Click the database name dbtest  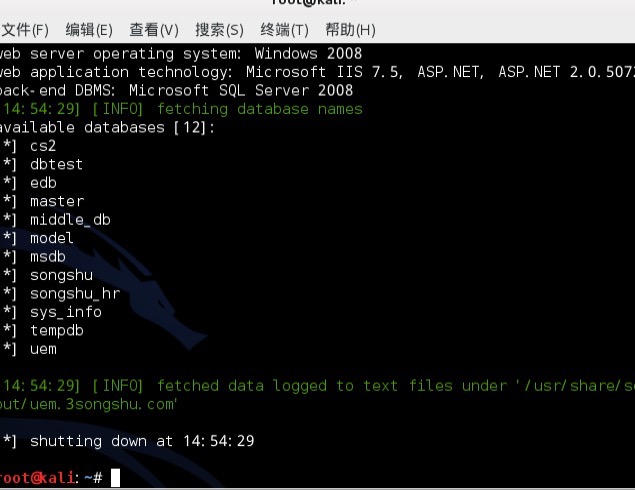[56, 164]
